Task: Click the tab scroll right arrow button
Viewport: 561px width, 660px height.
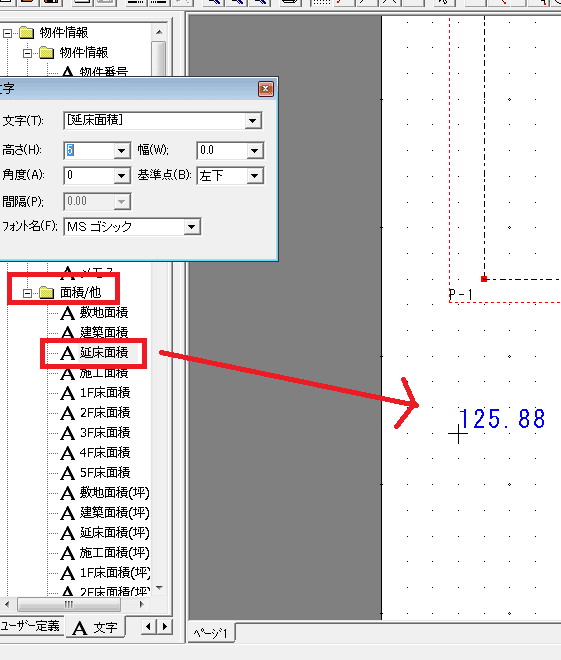Action: click(165, 627)
